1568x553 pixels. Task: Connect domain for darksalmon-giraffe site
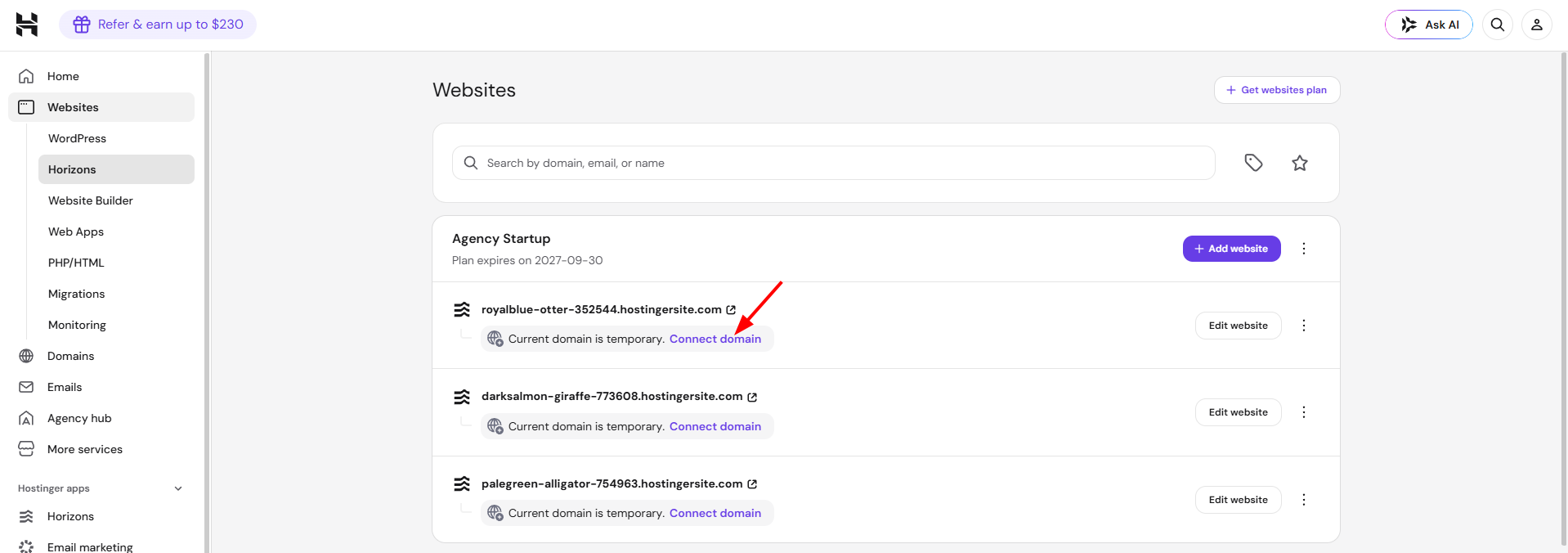[715, 426]
